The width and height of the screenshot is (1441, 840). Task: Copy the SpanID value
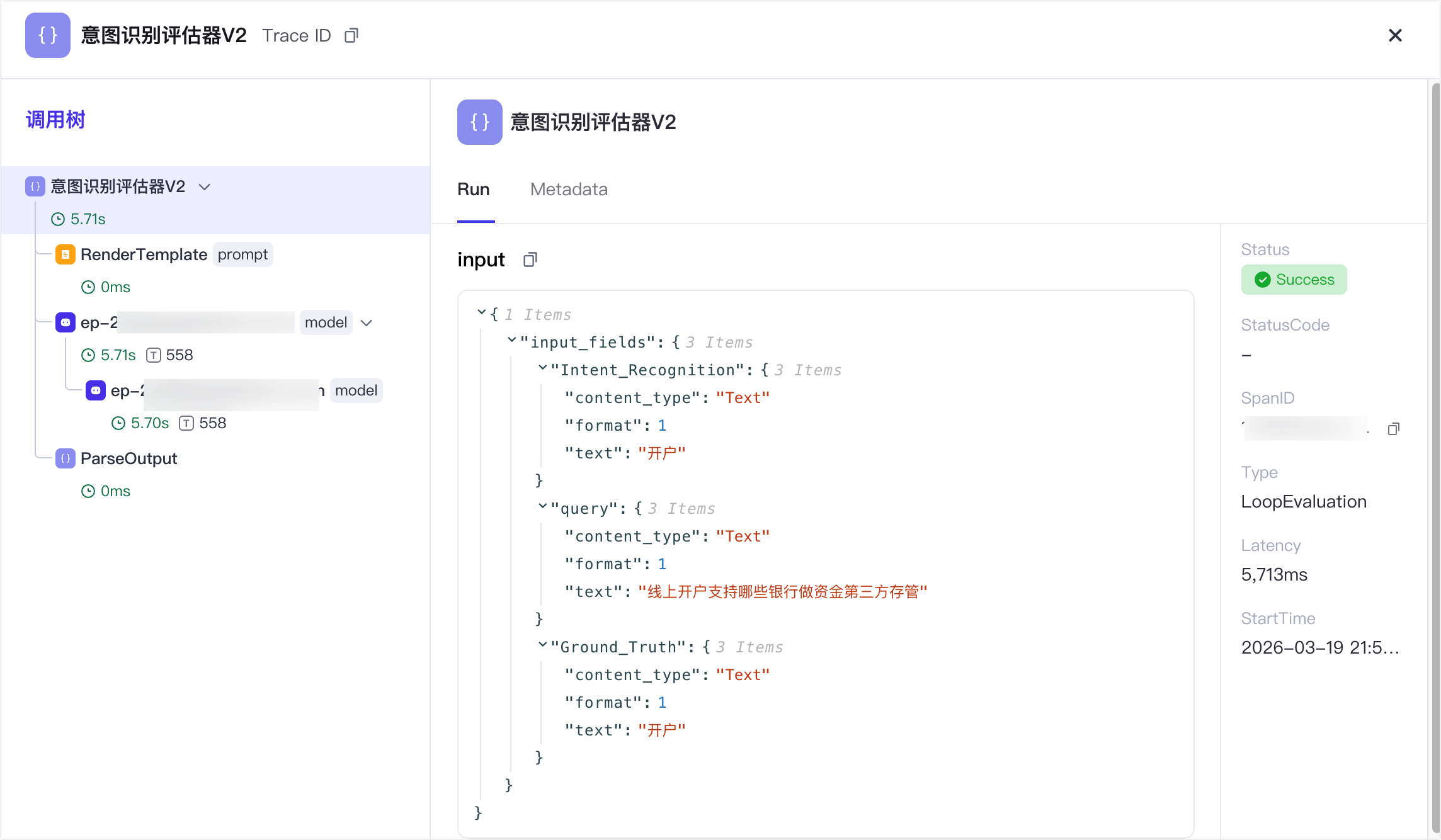pyautogui.click(x=1393, y=429)
